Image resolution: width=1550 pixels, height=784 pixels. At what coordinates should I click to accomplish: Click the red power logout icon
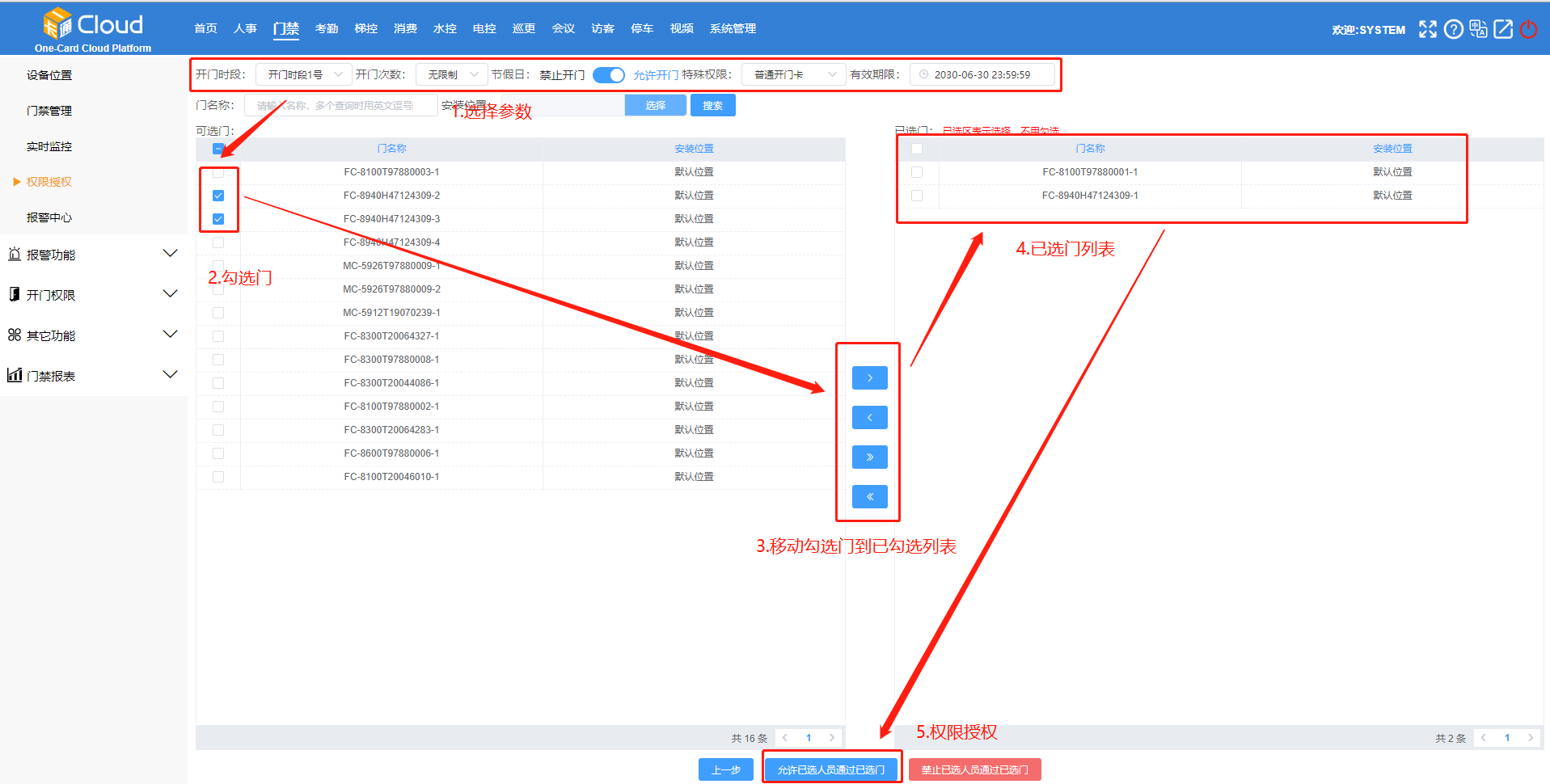click(x=1528, y=29)
